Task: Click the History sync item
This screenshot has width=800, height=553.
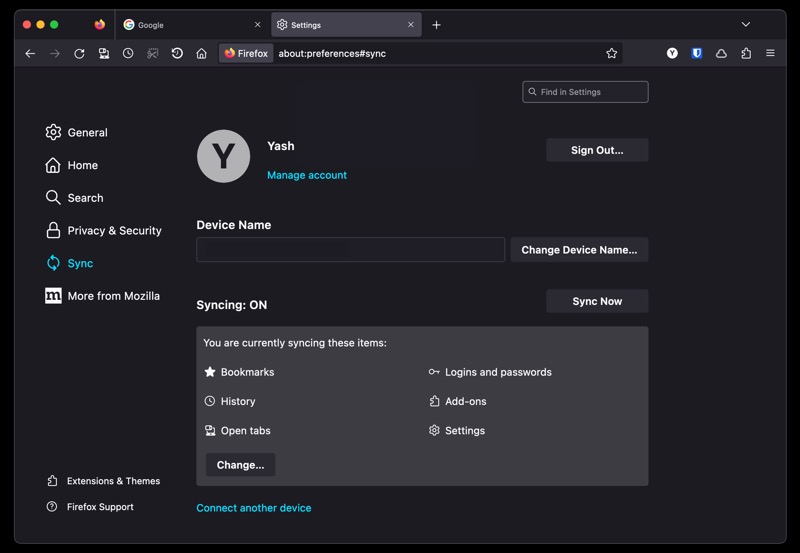Action: (230, 401)
